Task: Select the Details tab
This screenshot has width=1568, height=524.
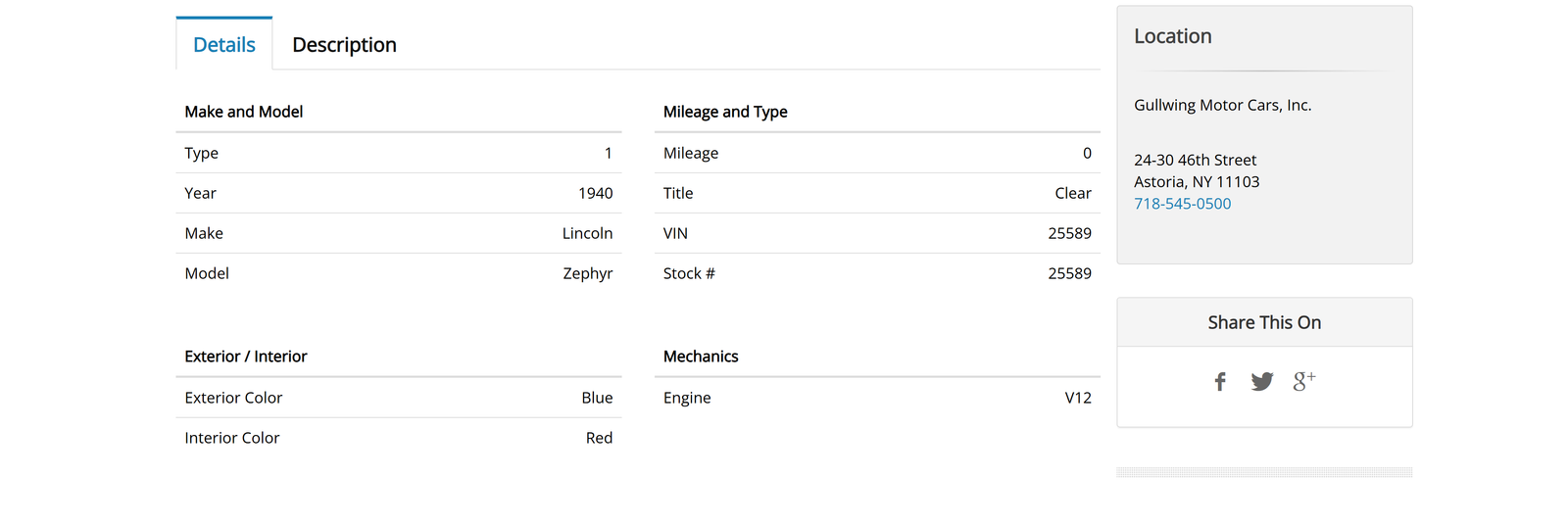Action: click(224, 45)
